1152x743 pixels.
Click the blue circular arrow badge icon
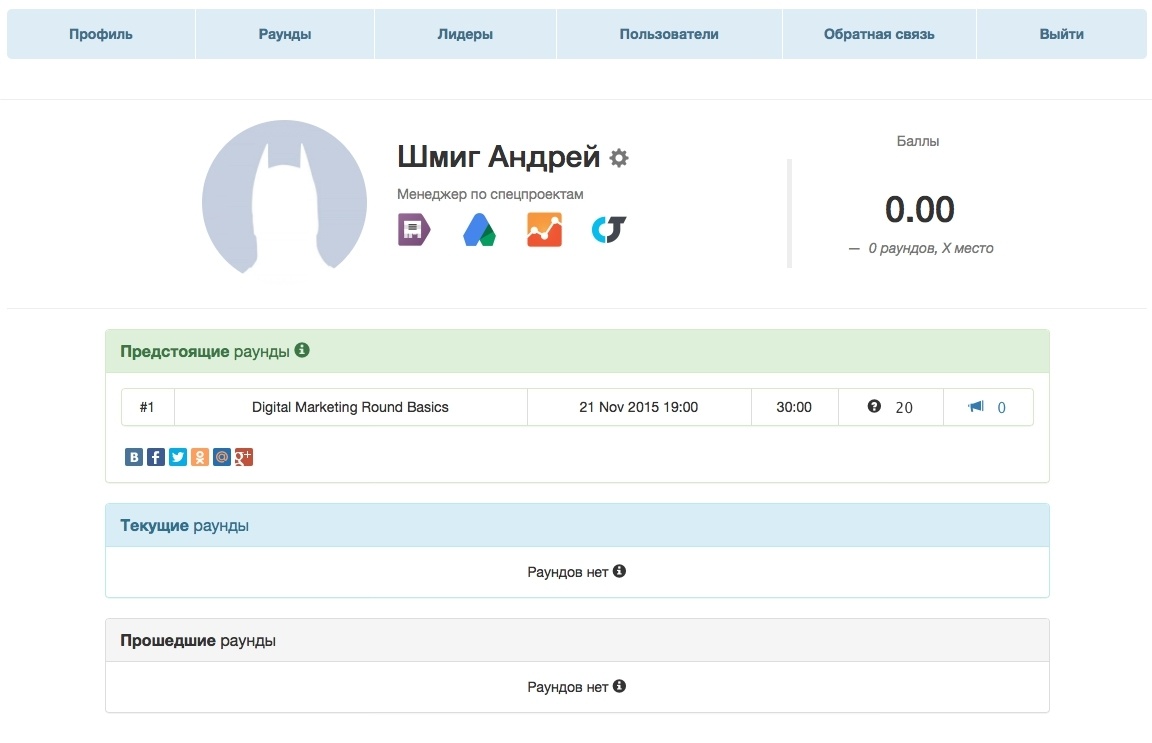point(609,229)
